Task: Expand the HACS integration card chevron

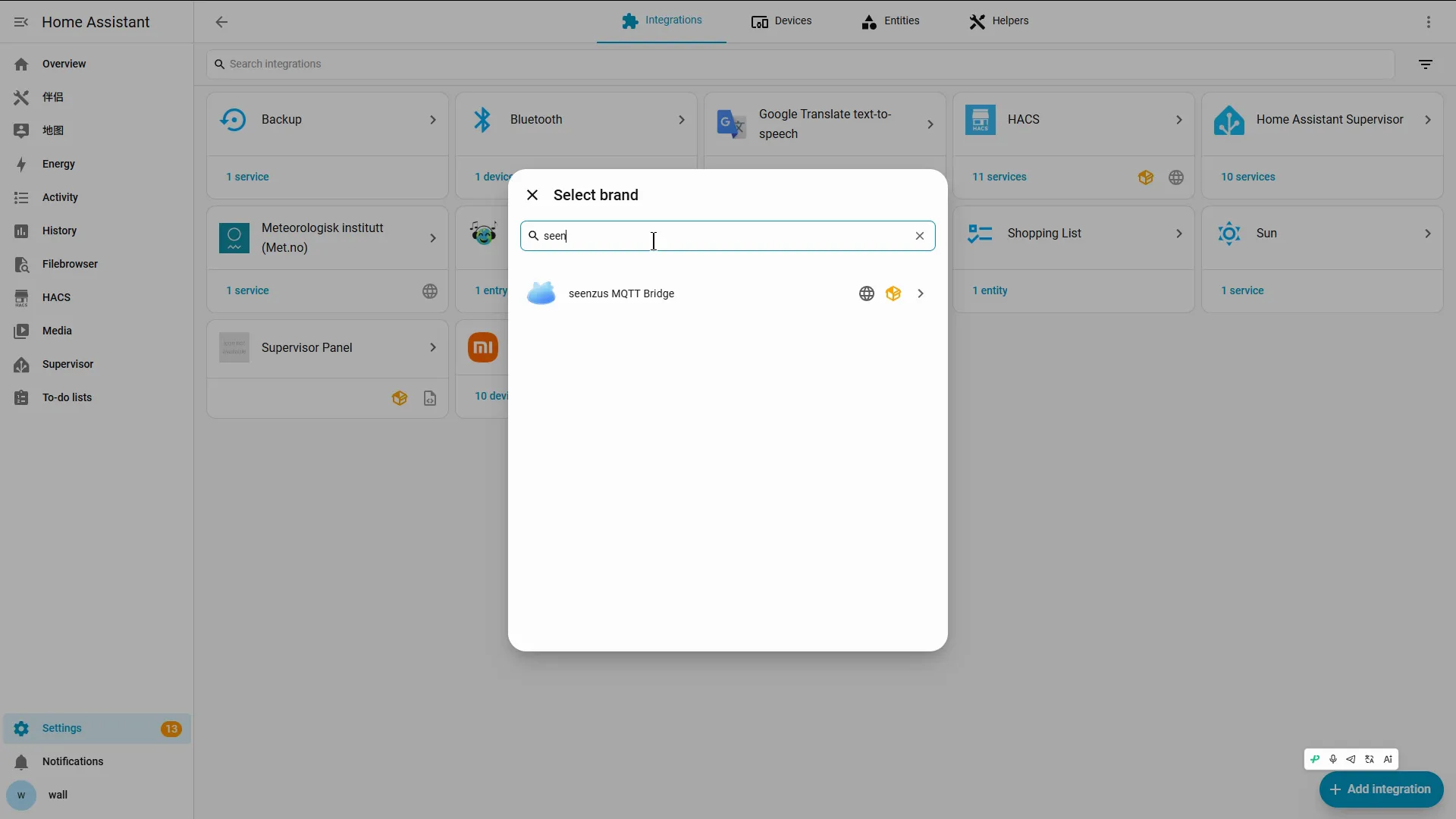Action: pos(1179,120)
